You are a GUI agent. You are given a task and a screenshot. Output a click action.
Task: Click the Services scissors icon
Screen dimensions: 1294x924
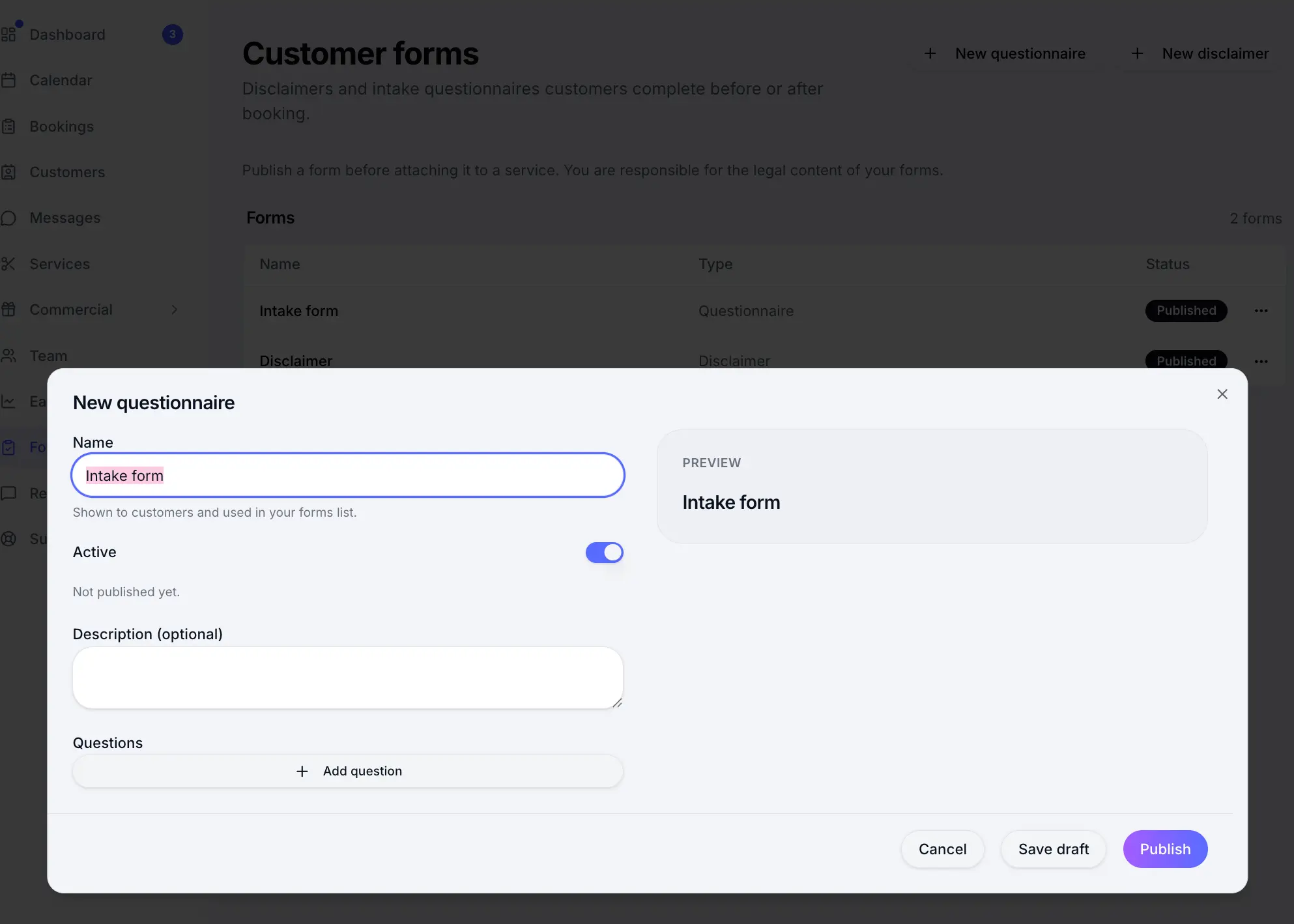8,264
